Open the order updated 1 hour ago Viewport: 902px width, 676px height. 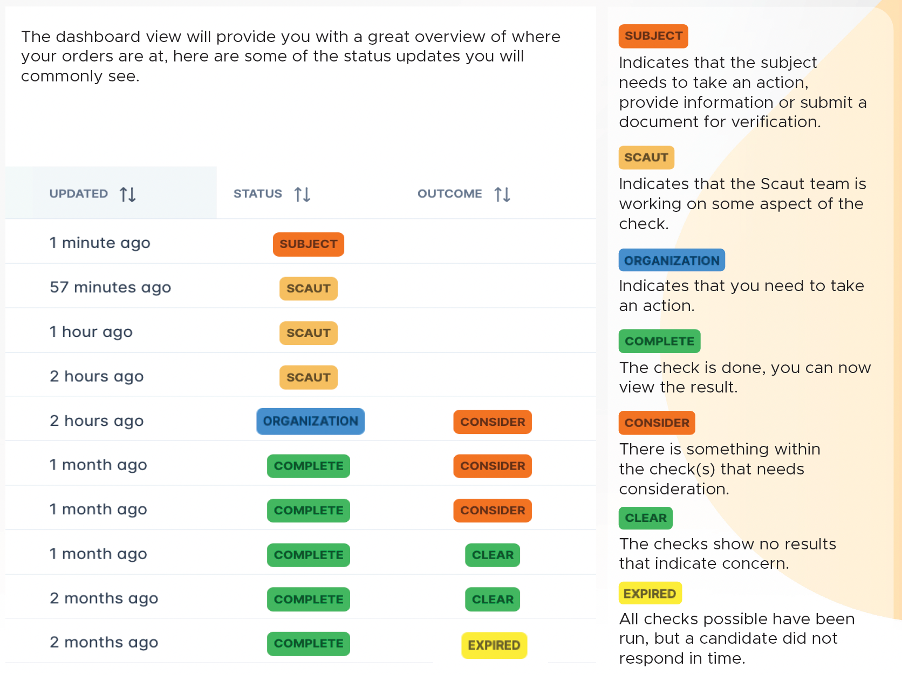(300, 331)
